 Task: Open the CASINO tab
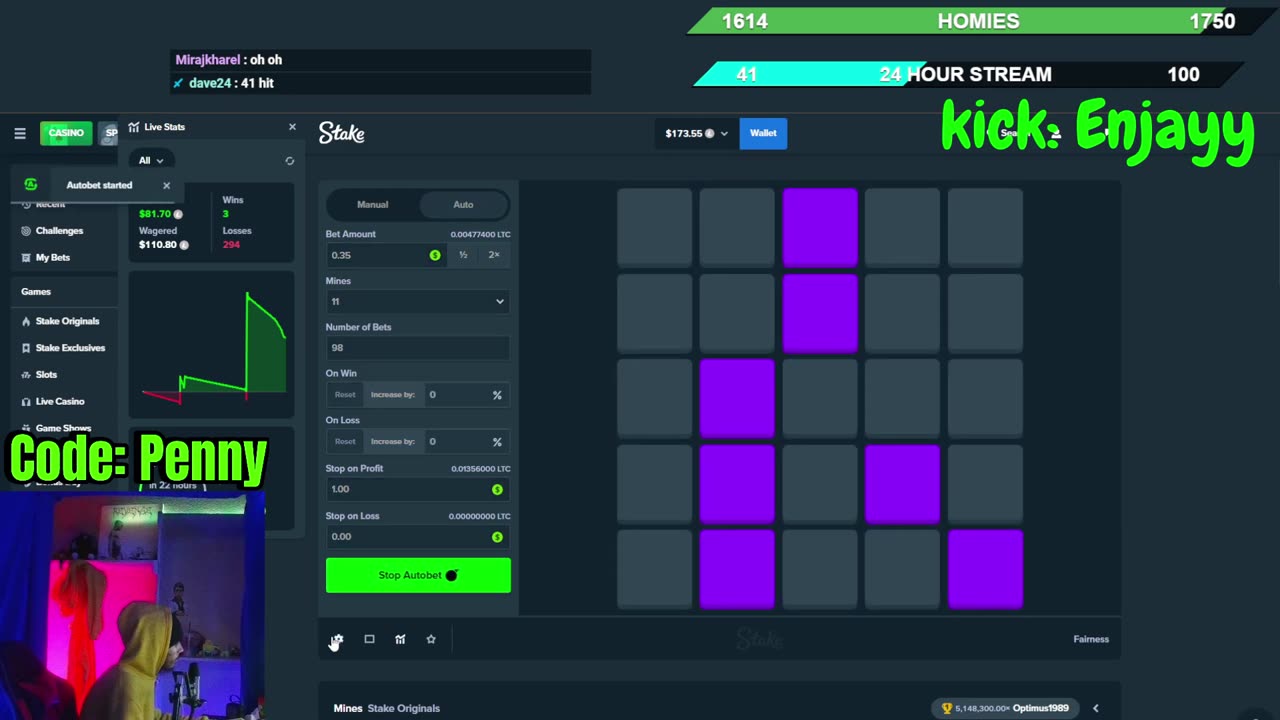(66, 133)
